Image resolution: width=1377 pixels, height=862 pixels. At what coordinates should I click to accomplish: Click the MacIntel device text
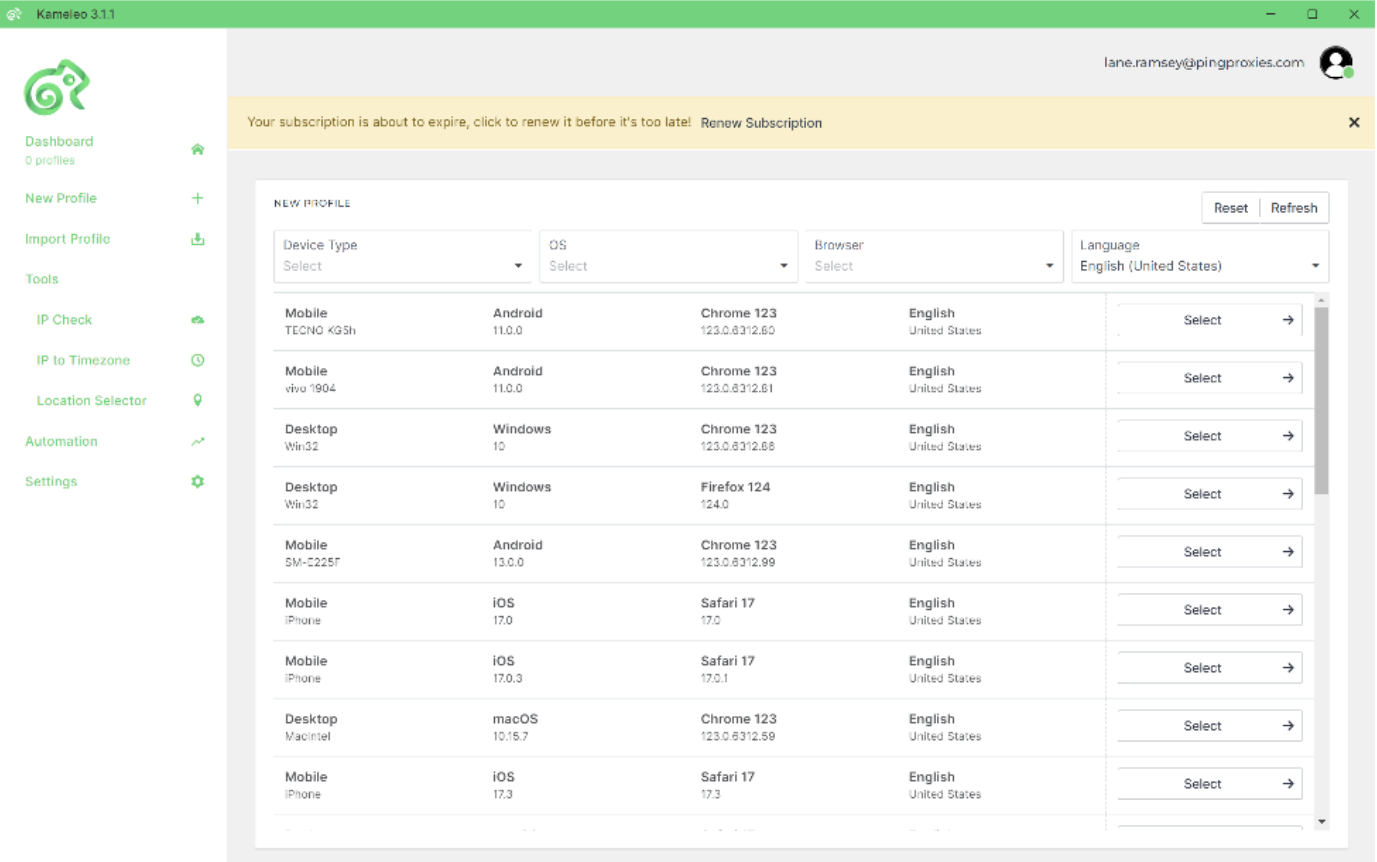click(x=307, y=736)
